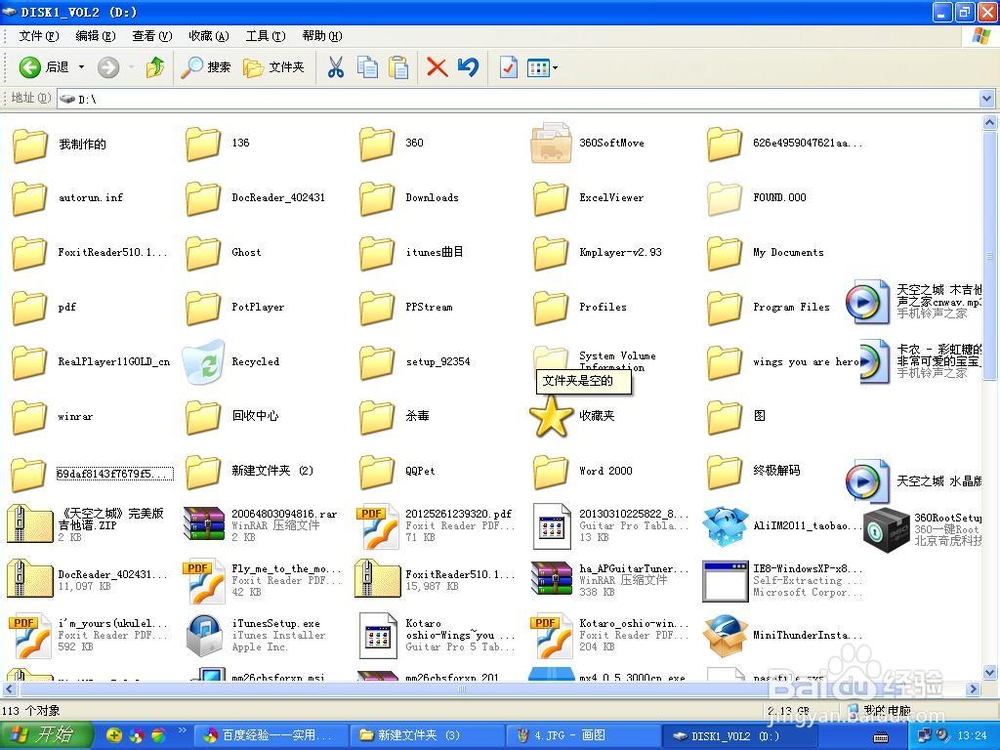
Task: Click the 终极解码 folder label
Action: pyautogui.click(x=776, y=471)
